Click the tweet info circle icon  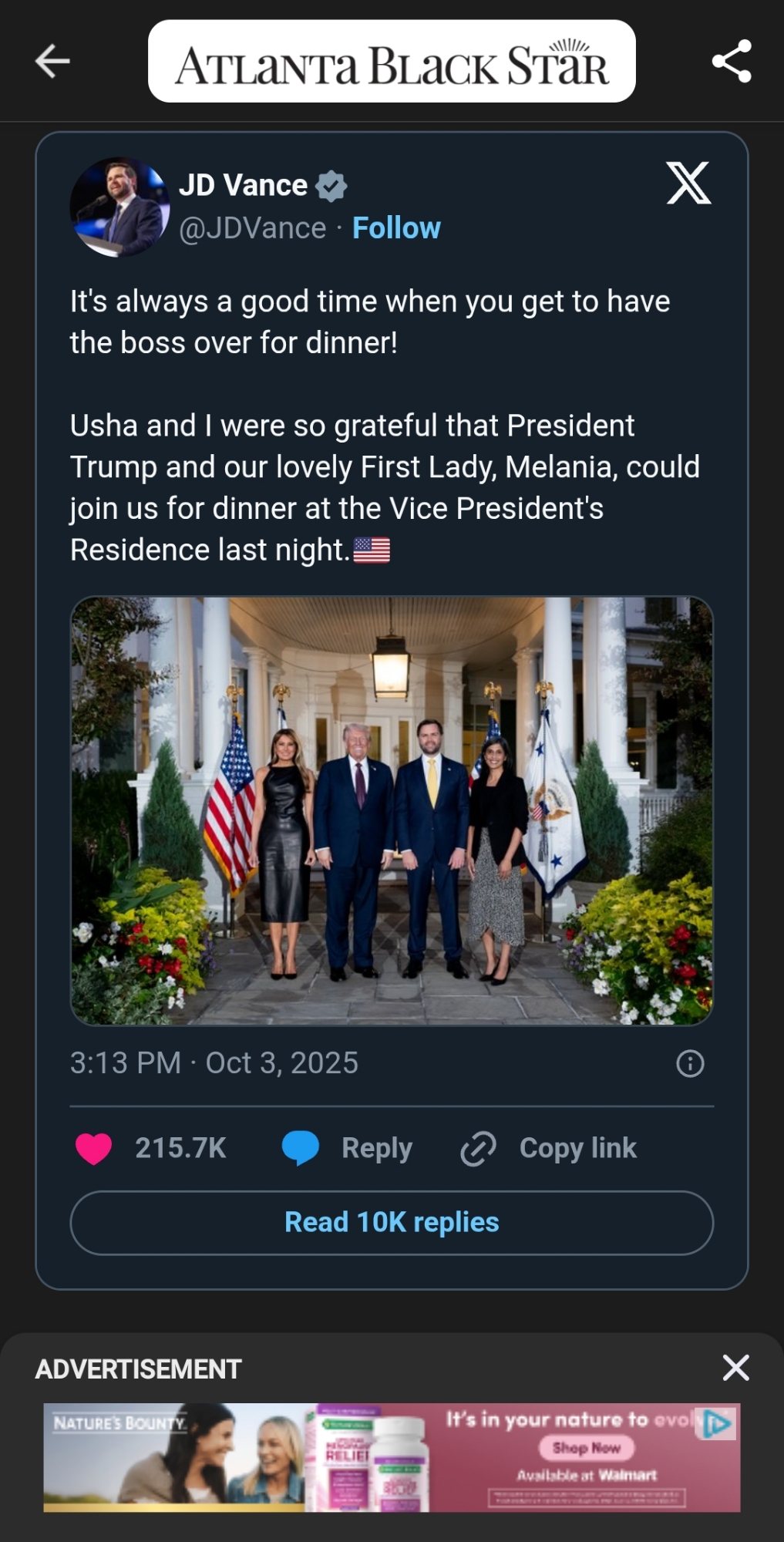coord(690,1063)
